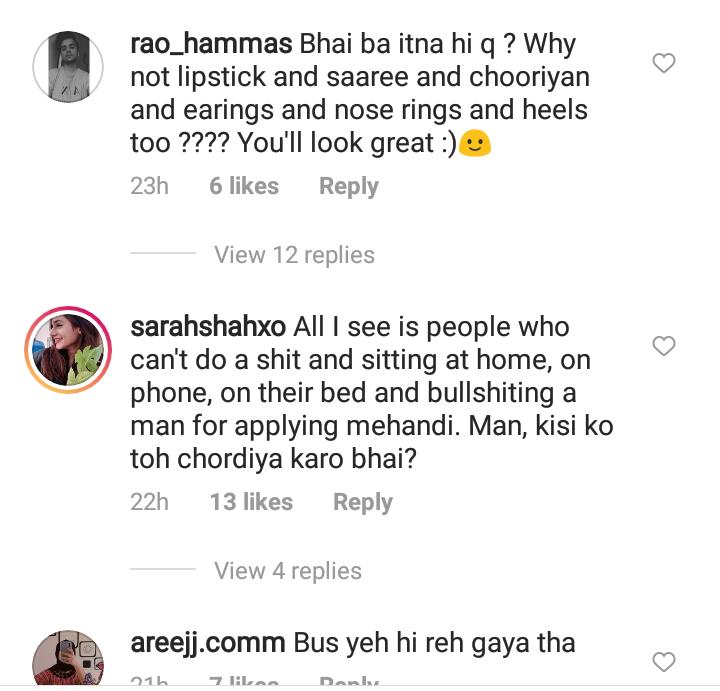720x691 pixels.
Task: Open sarahshahxo's profile picture story
Action: click(68, 350)
